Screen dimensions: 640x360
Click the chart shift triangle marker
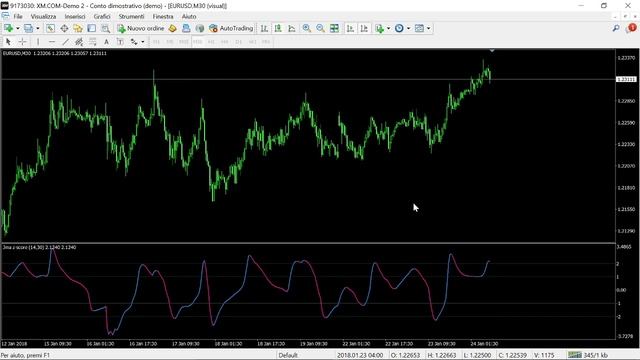tap(492, 51)
